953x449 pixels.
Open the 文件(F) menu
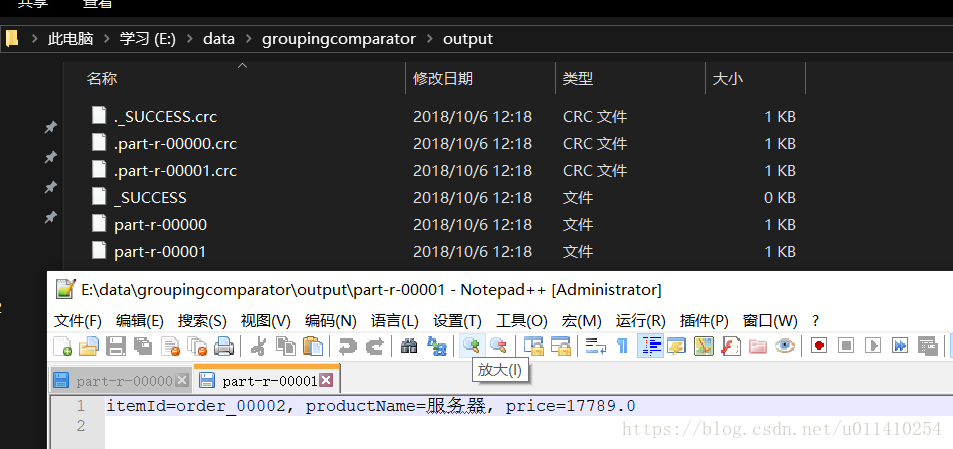[x=78, y=321]
